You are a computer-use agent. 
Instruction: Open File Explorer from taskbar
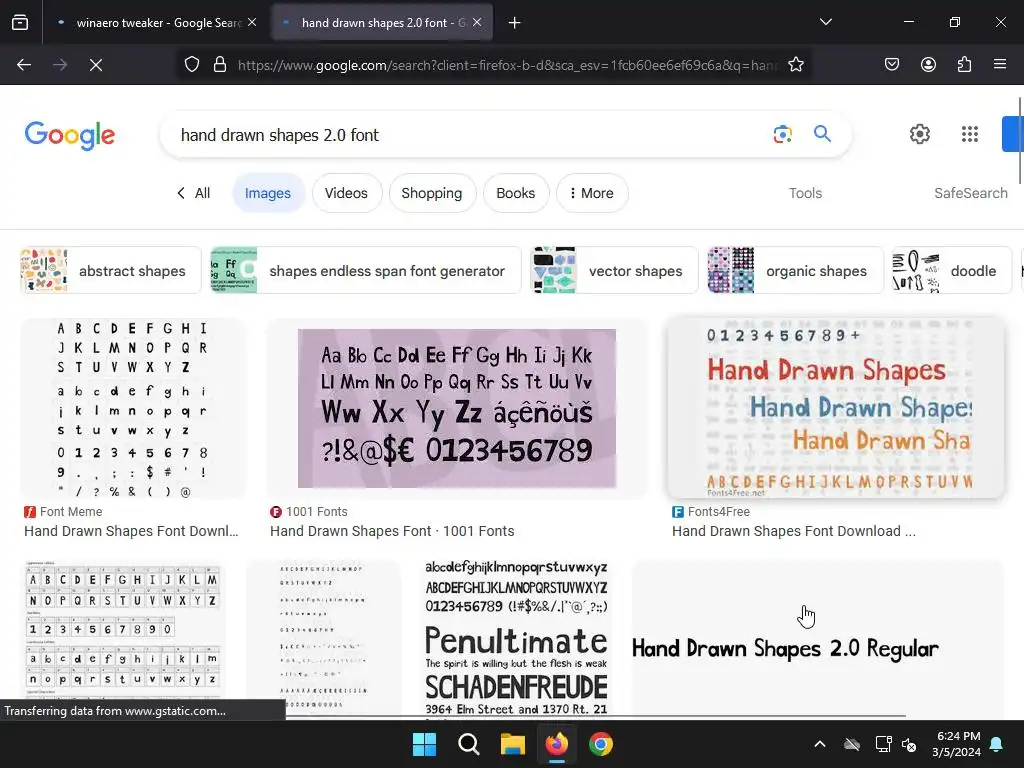(x=513, y=744)
